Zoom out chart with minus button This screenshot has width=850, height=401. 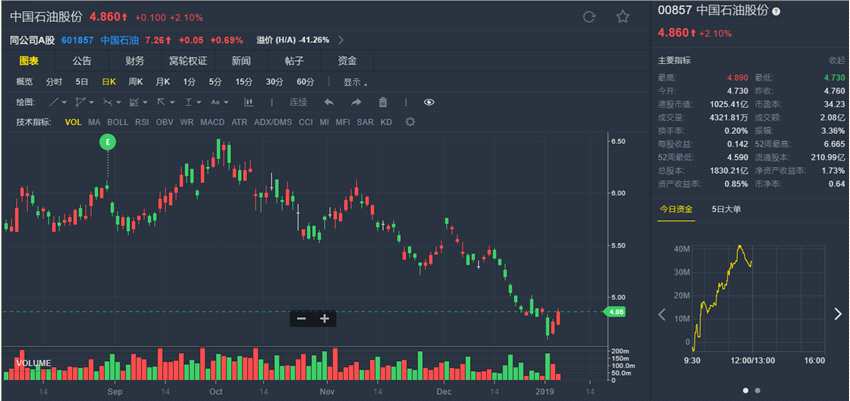(x=301, y=319)
